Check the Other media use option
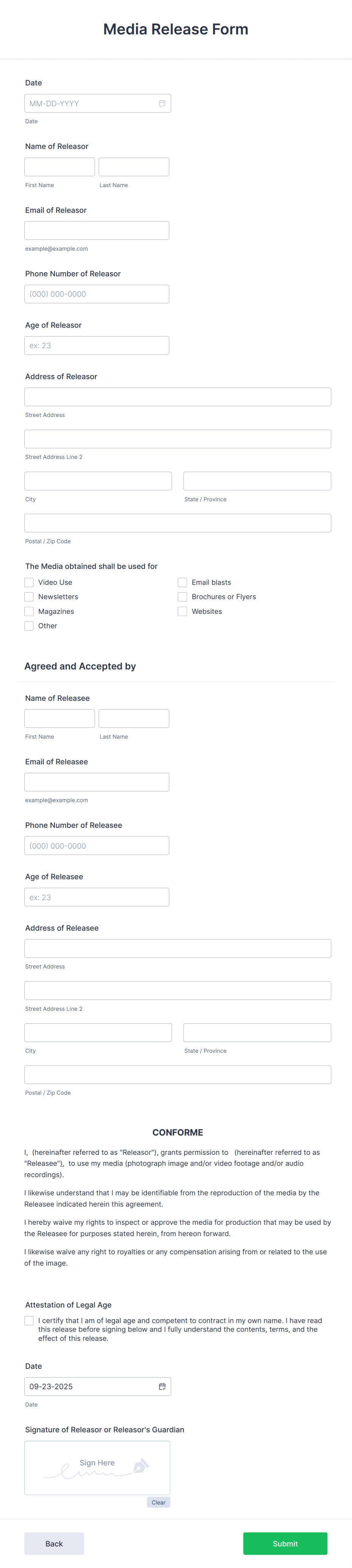The width and height of the screenshot is (352, 1568). [x=29, y=626]
